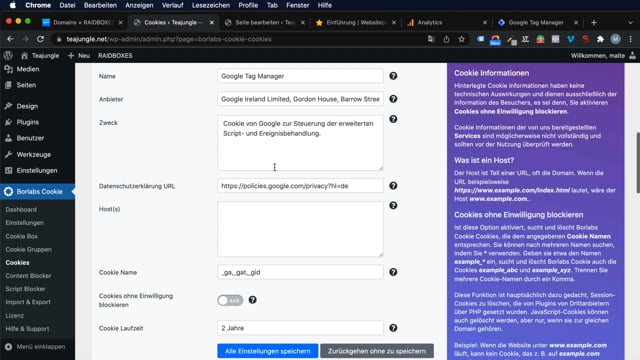This screenshot has width=640, height=360.
Task: Open Chrome profile avatar
Action: click(616, 39)
